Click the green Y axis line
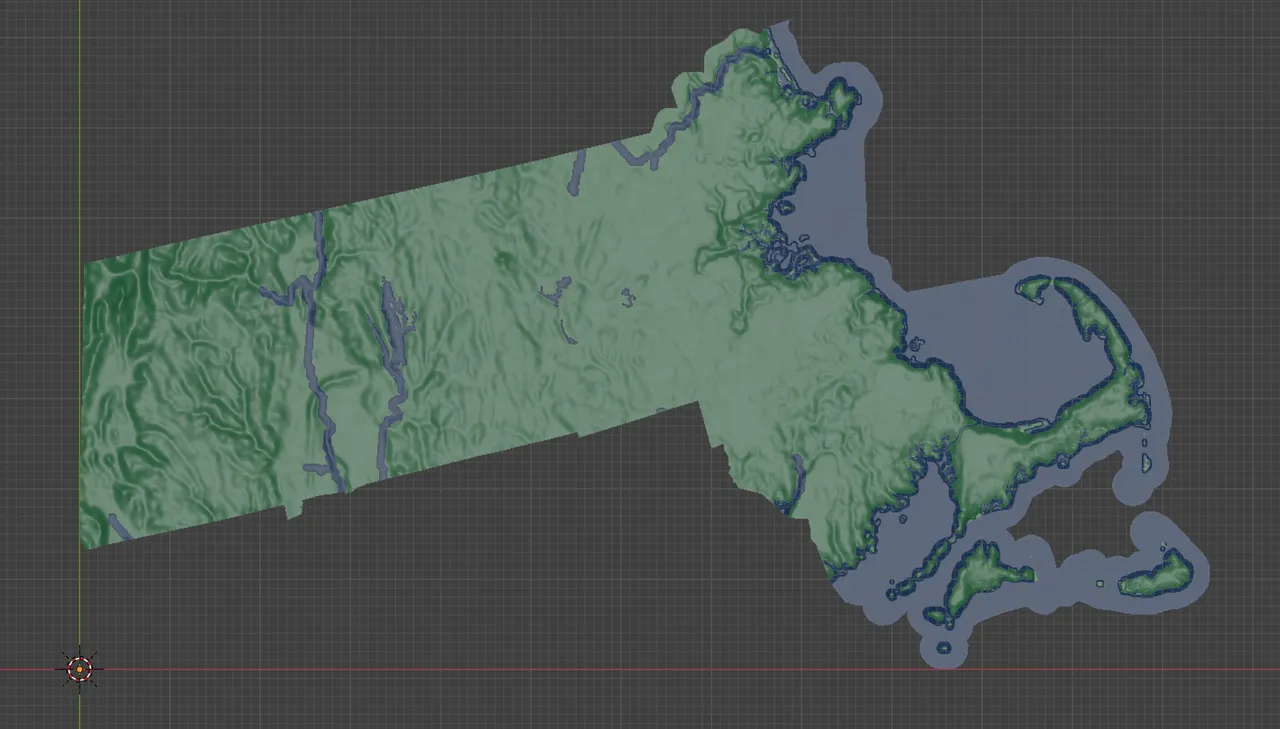 coord(78,300)
